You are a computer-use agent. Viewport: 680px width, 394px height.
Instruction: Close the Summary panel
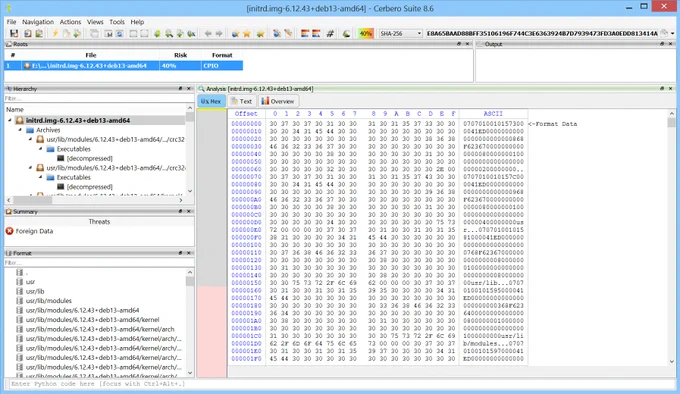[189, 211]
